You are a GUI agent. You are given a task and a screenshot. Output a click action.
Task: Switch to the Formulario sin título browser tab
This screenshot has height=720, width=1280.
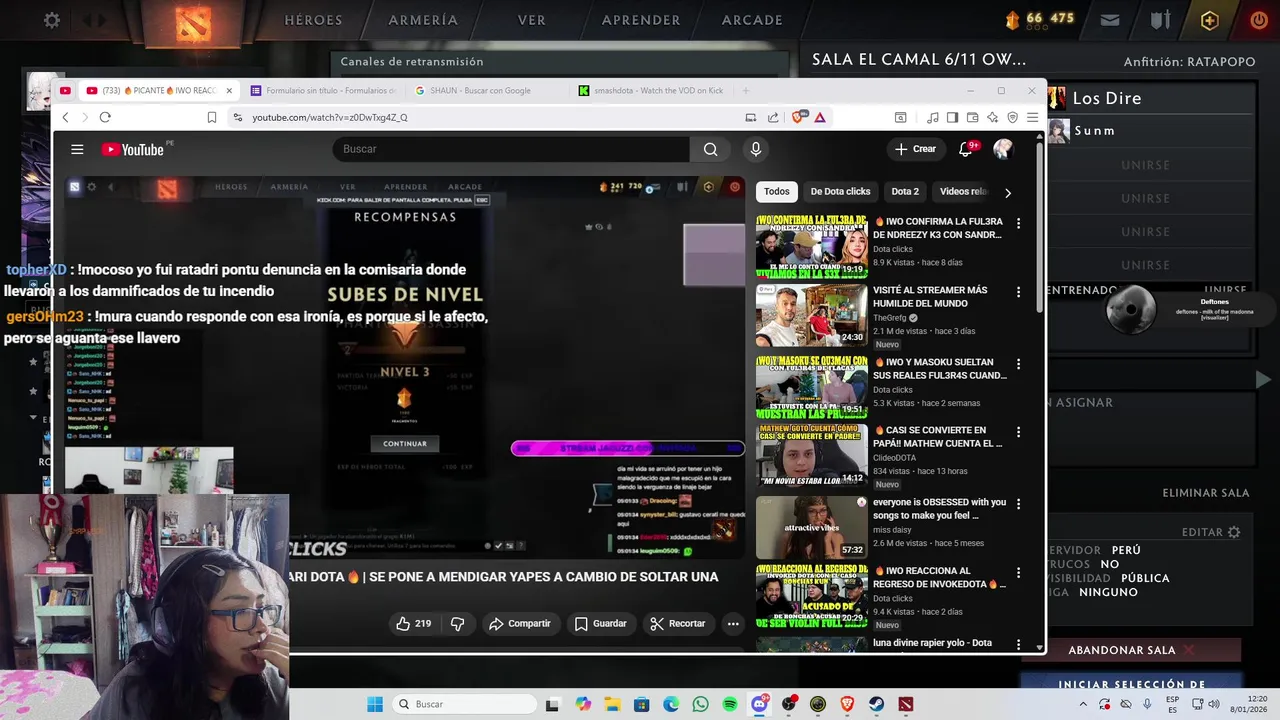(x=322, y=90)
